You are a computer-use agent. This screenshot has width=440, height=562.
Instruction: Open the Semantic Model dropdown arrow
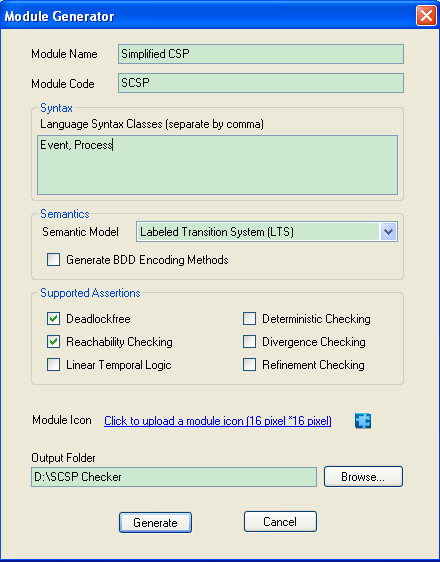coord(388,232)
